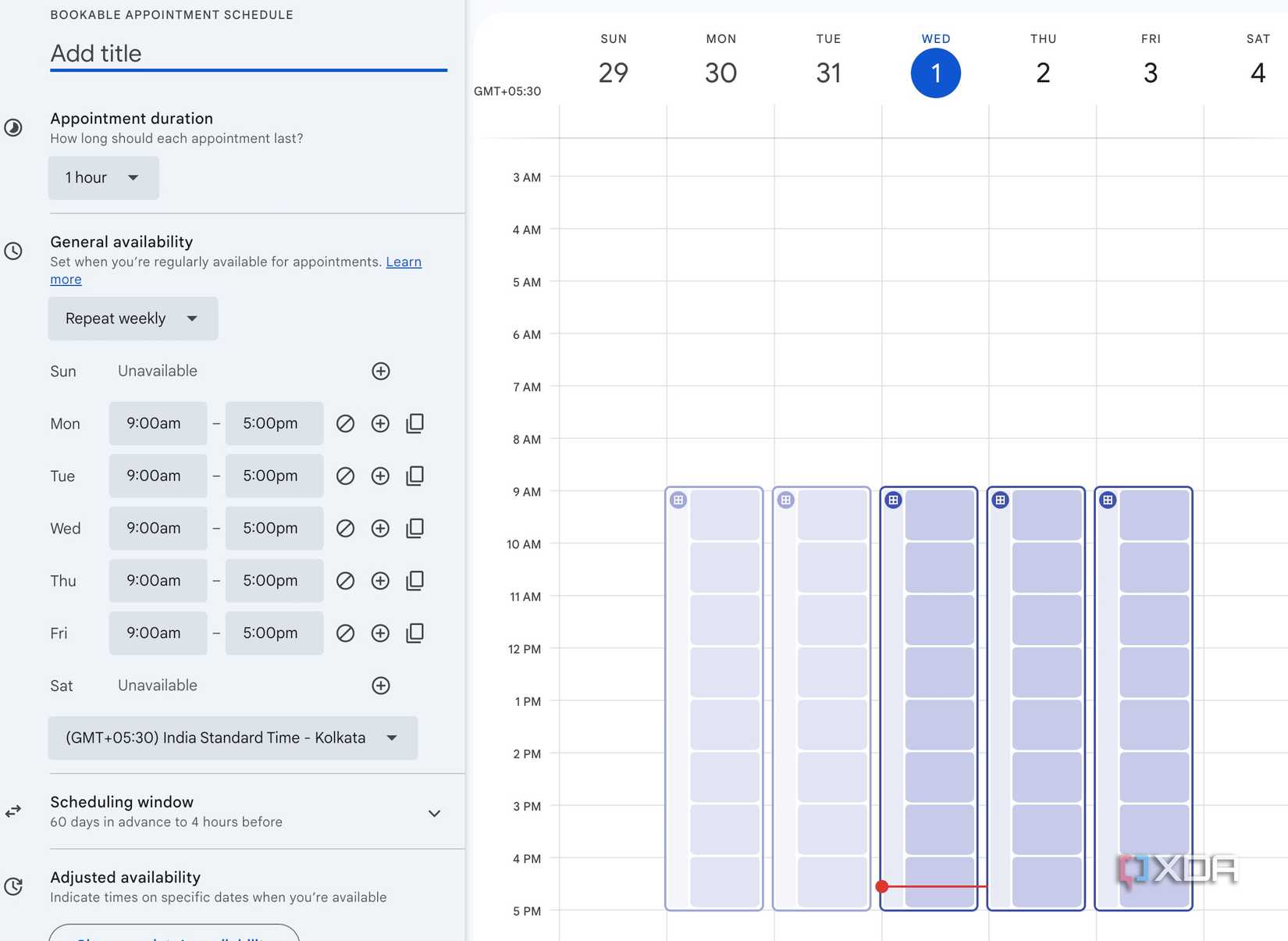Click the scheduling window arrows icon
The height and width of the screenshot is (941, 1288).
pyautogui.click(x=13, y=811)
